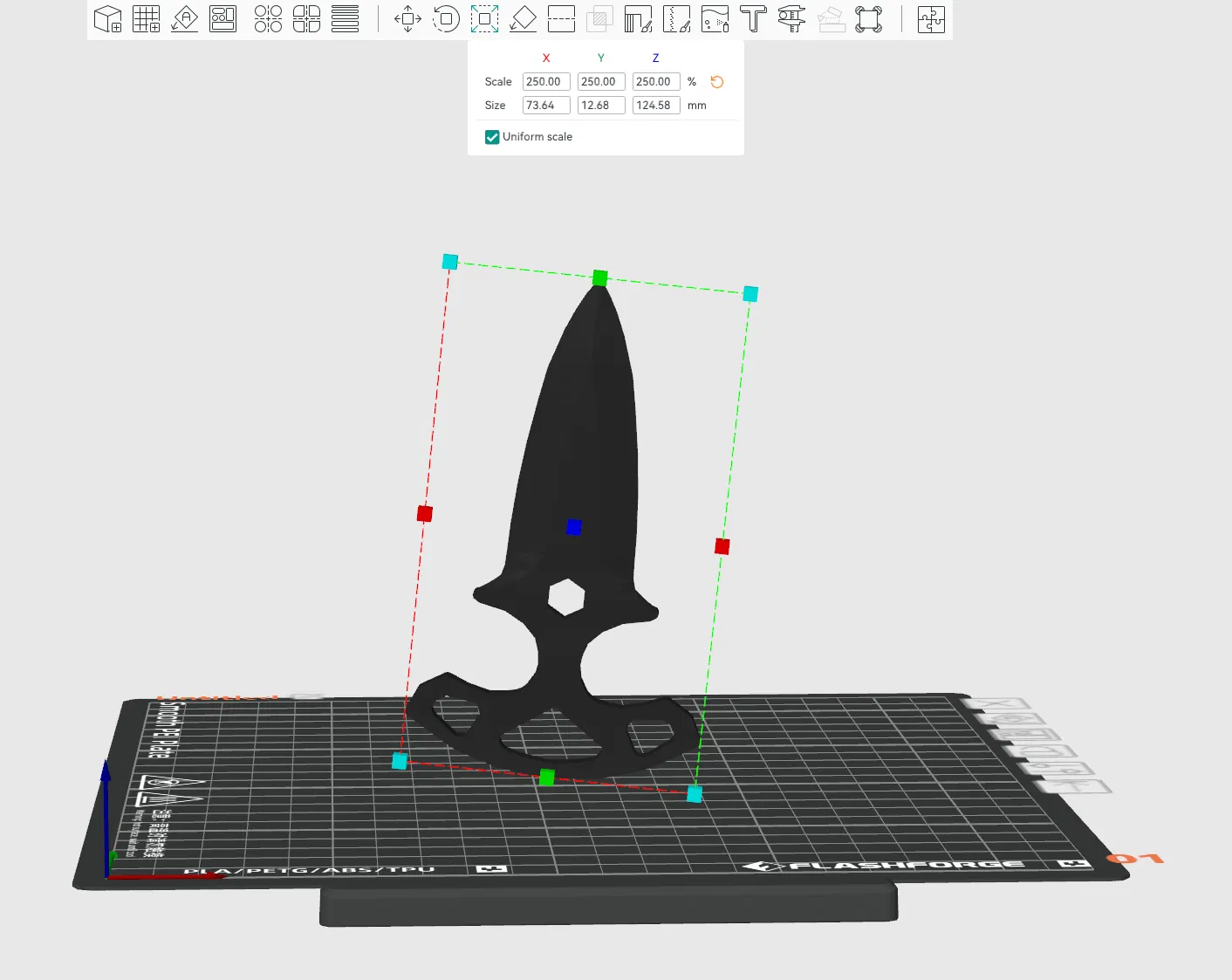Viewport: 1232px width, 980px height.
Task: Click the "Size" row label
Action: coord(496,106)
